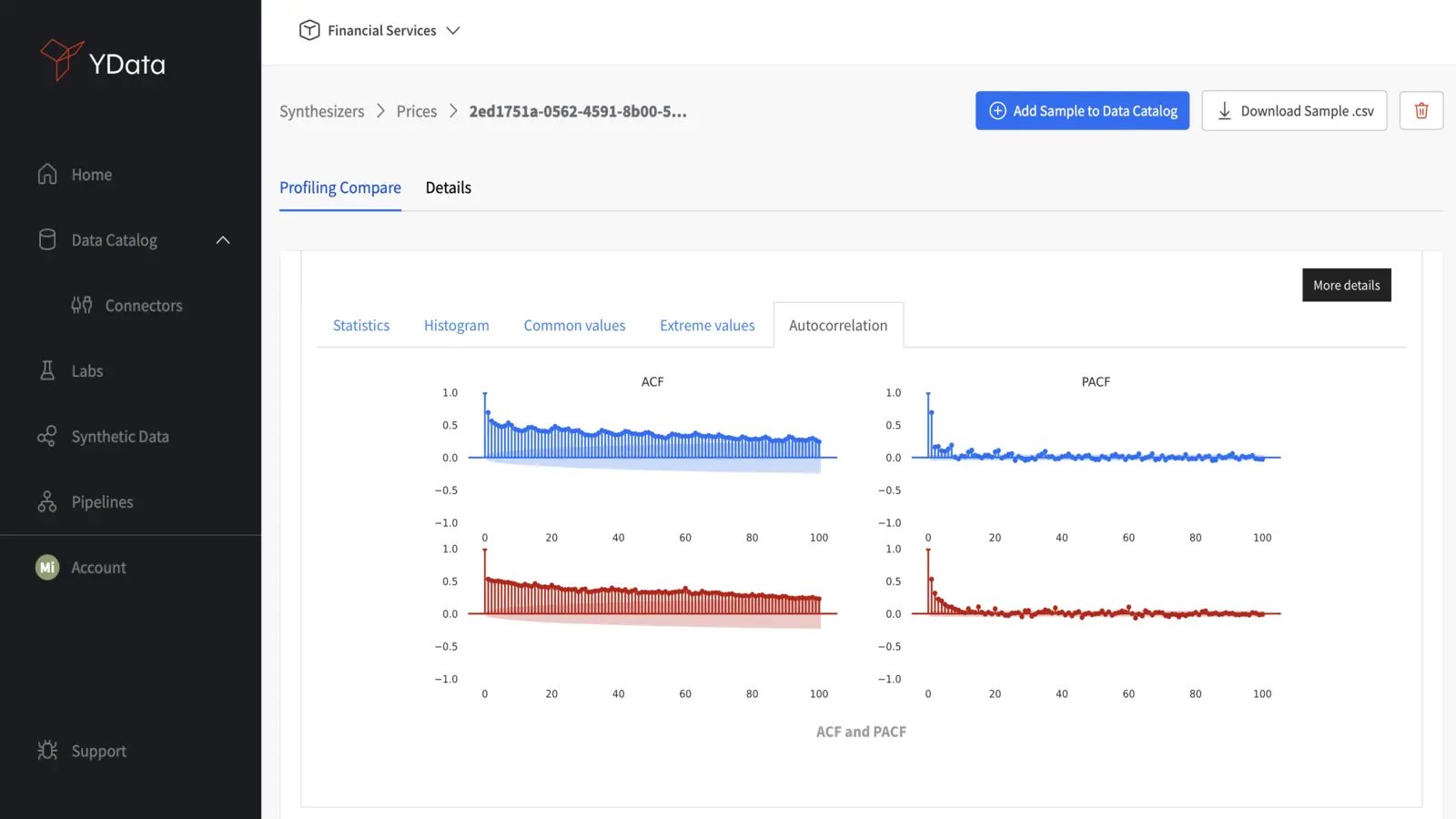Open the Home icon in sidebar
The height and width of the screenshot is (819, 1456).
[47, 174]
